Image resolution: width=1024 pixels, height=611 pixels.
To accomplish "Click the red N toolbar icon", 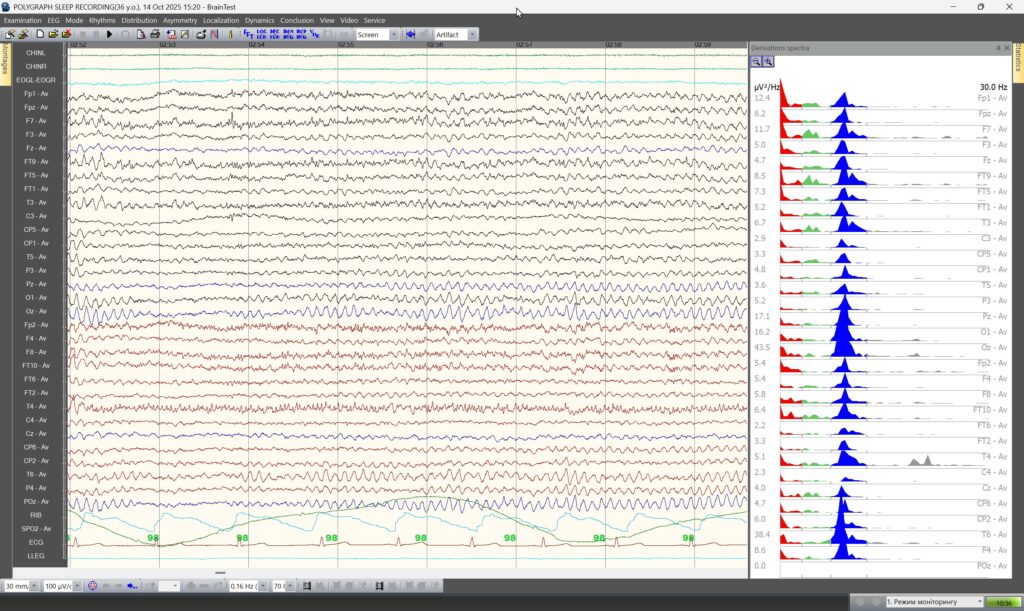I will coord(214,34).
